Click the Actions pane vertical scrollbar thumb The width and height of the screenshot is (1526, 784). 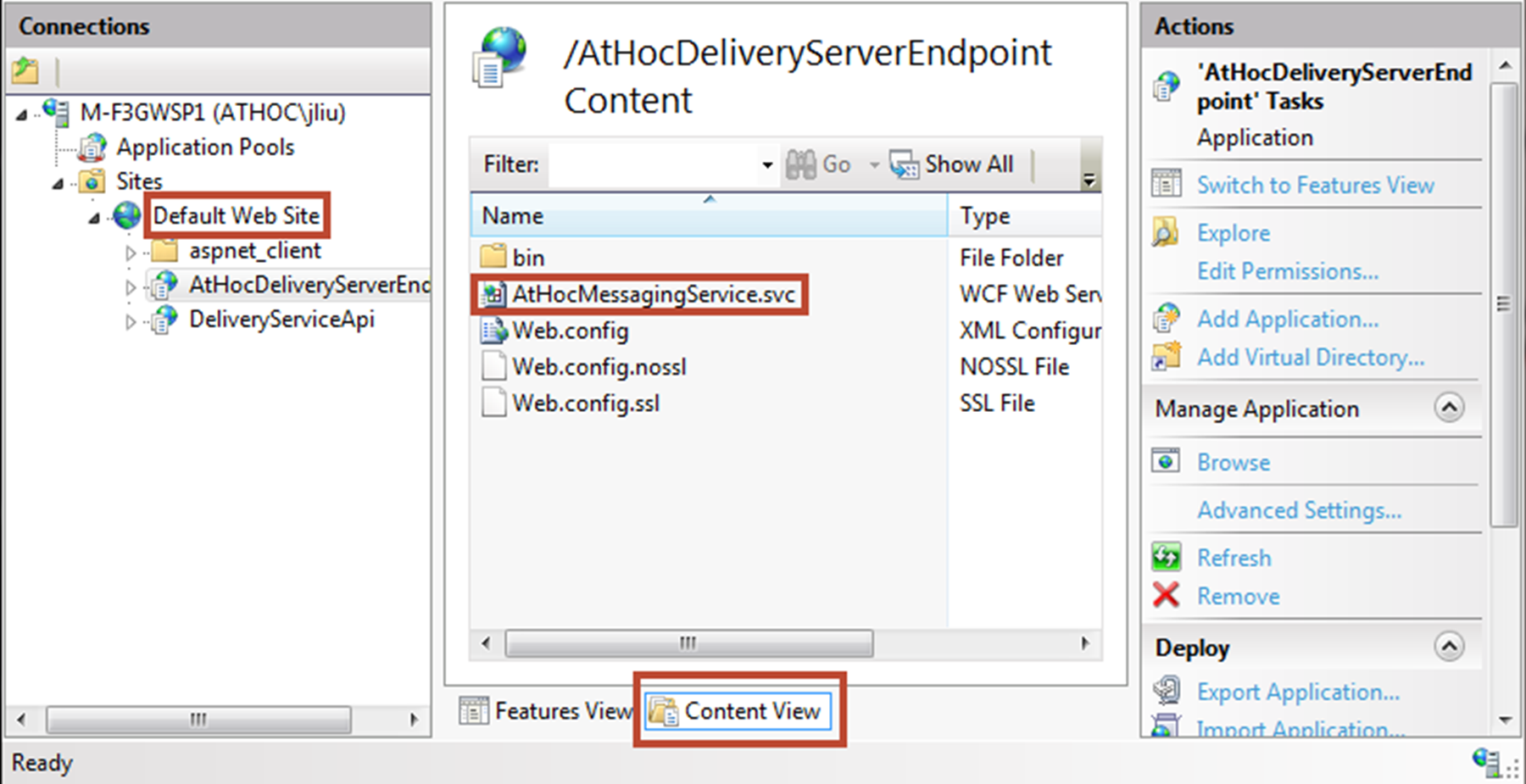pos(1504,305)
